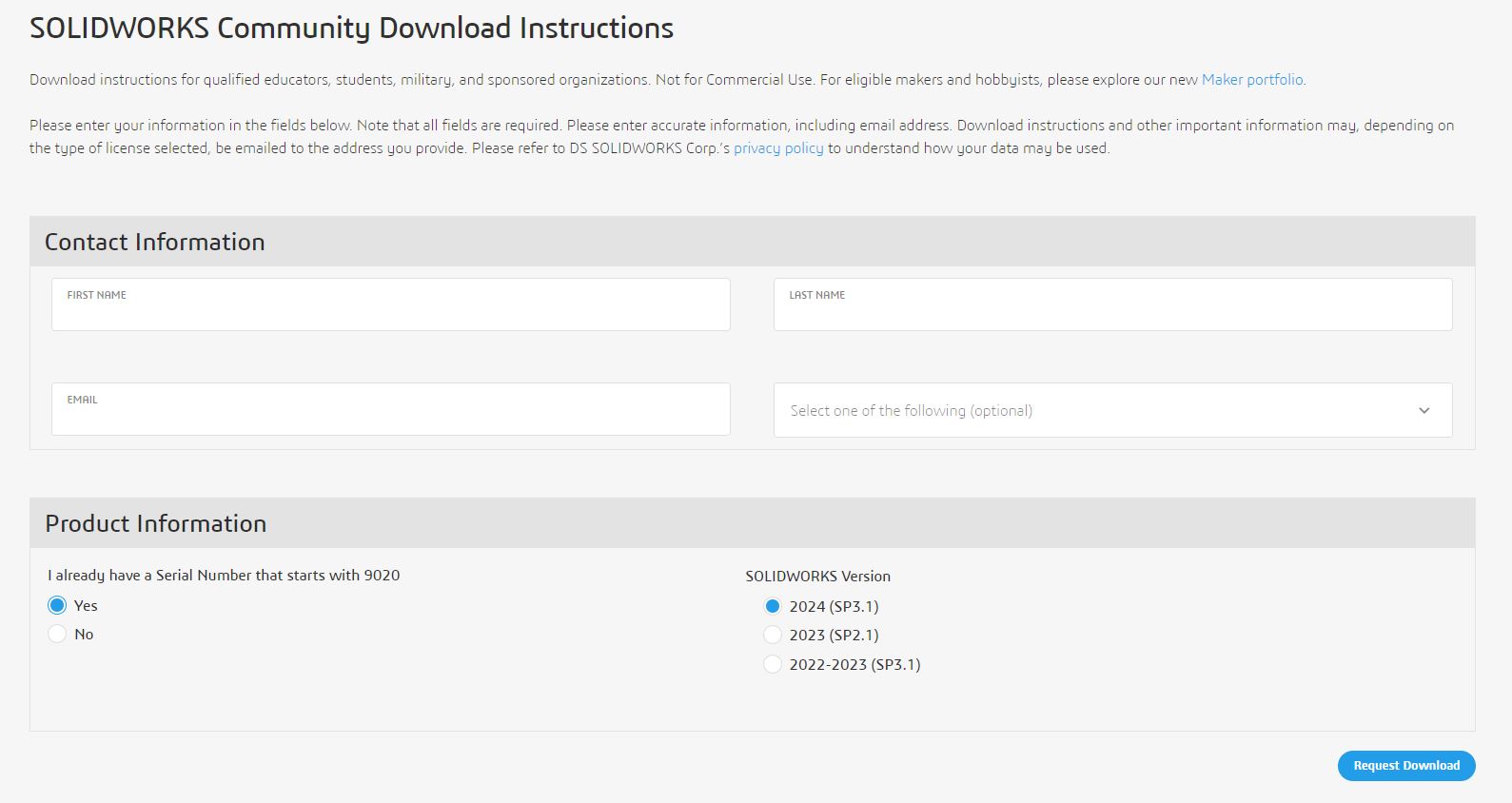The width and height of the screenshot is (1512, 803).
Task: Click the 'I already have a Serial Number' label
Action: [x=224, y=576]
